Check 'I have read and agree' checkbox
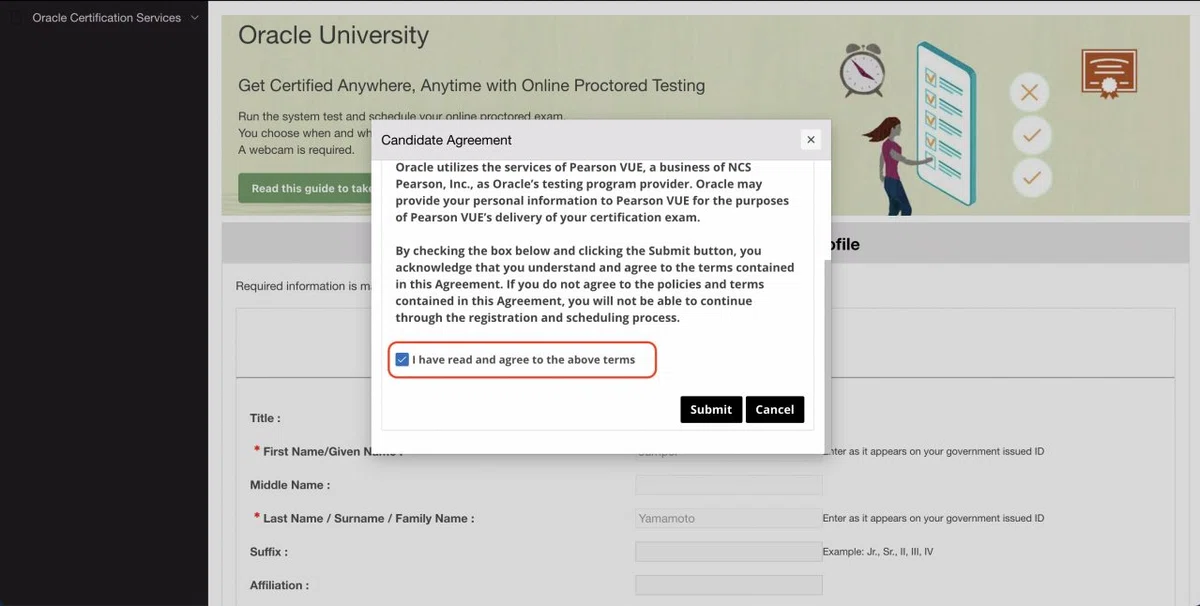Screen dimensions: 1200x606 (x=402, y=360)
